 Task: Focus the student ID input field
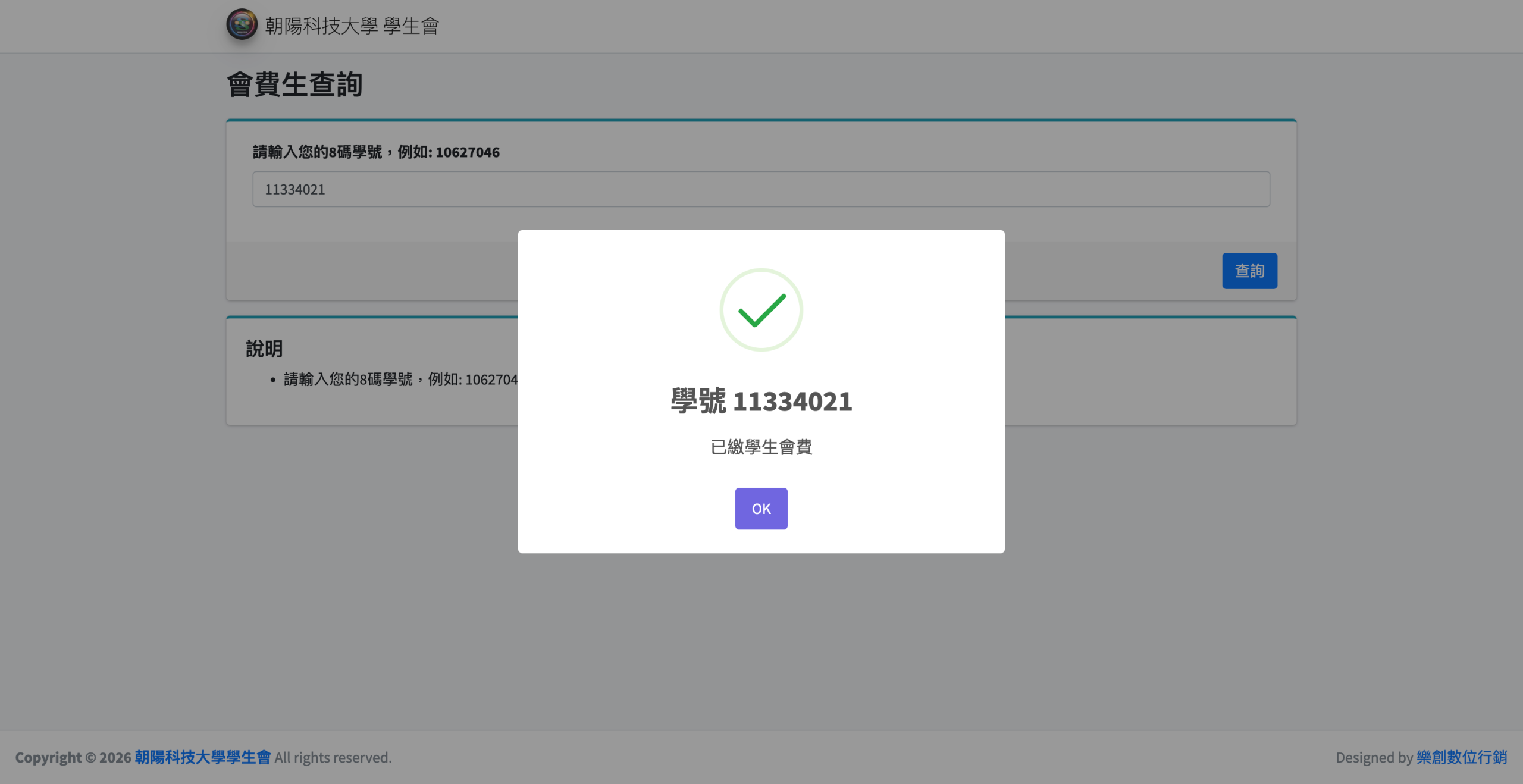click(761, 189)
